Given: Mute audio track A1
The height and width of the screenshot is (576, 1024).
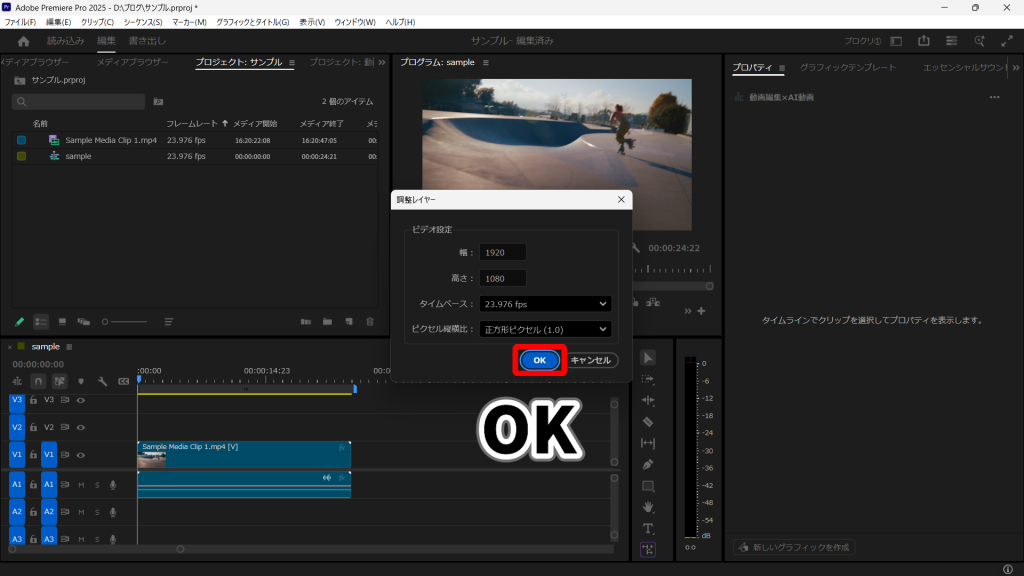Looking at the screenshot, I should point(81,485).
